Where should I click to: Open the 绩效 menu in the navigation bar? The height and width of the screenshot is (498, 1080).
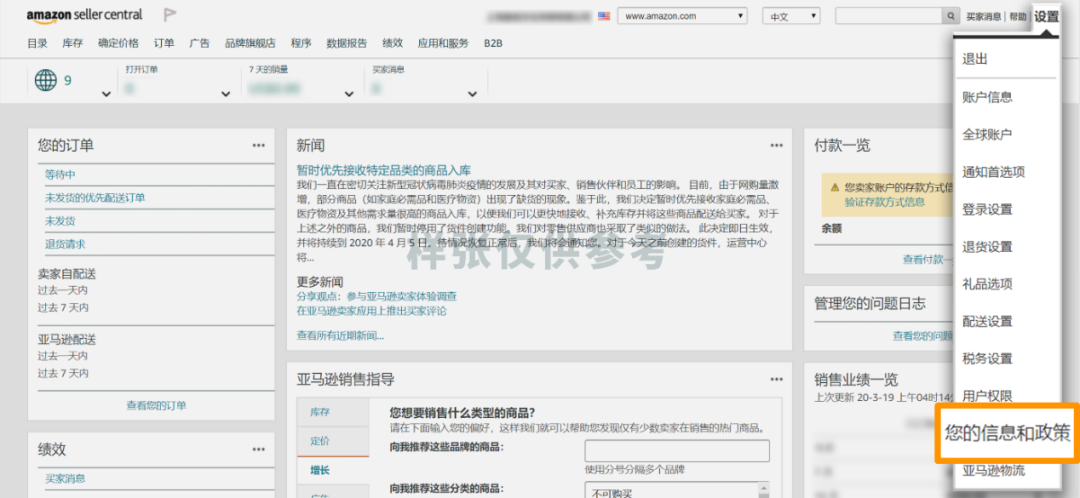pyautogui.click(x=393, y=43)
